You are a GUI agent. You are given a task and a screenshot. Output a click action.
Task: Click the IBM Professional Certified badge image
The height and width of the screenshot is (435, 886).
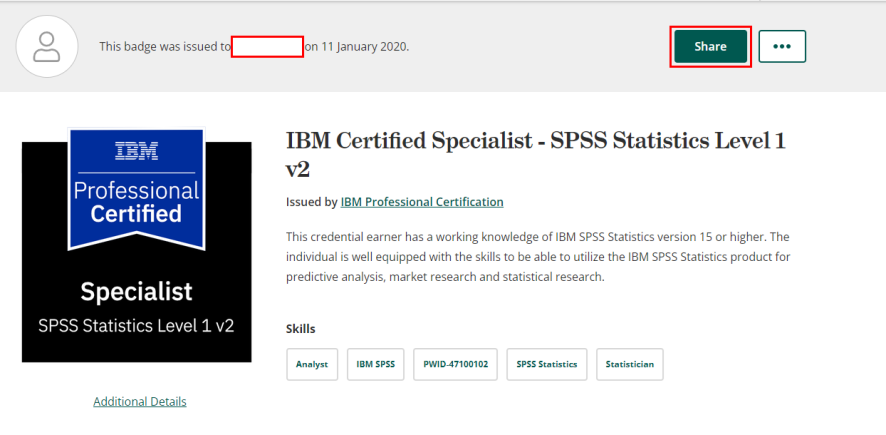click(x=137, y=245)
